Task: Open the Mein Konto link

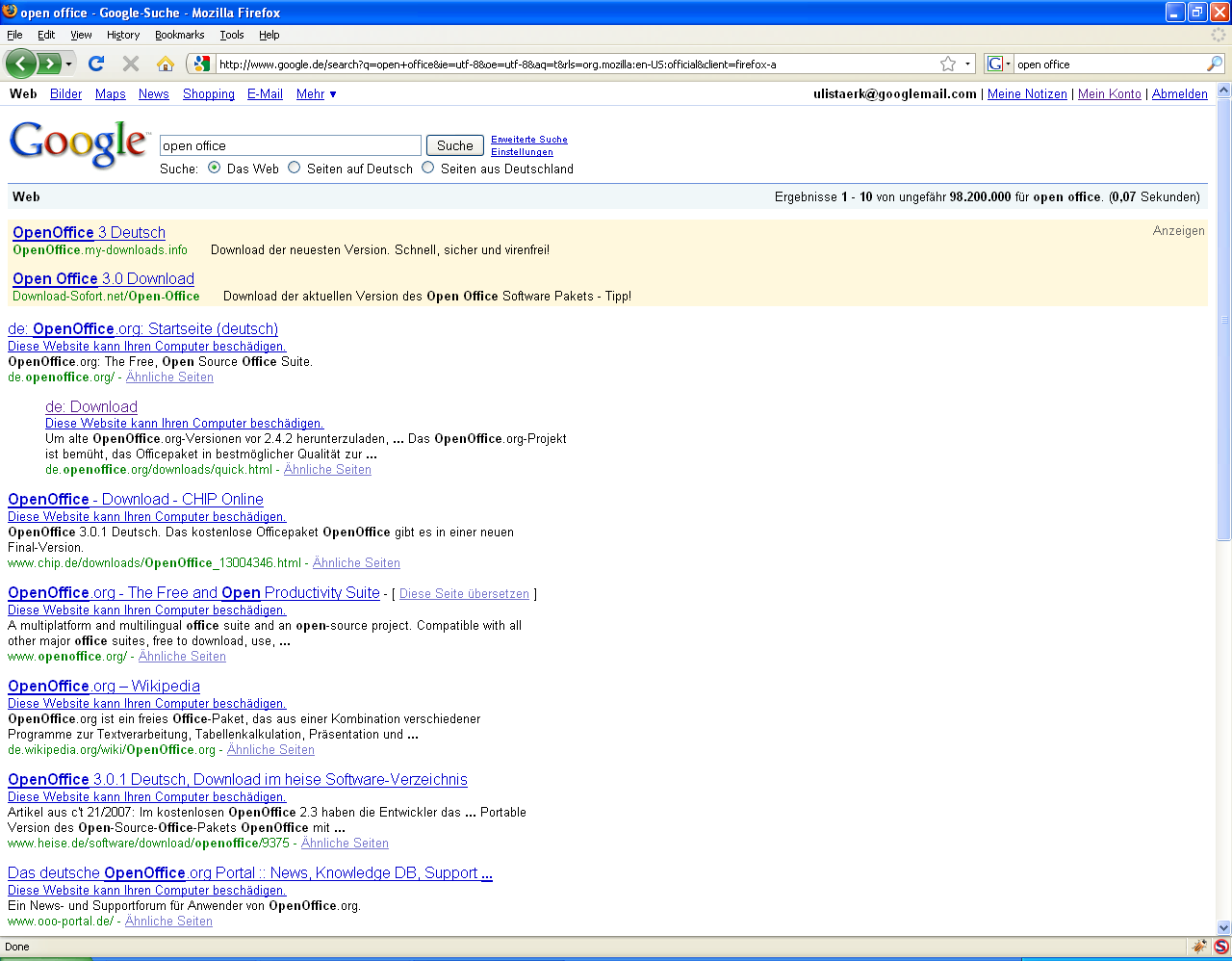Action: click(1110, 93)
